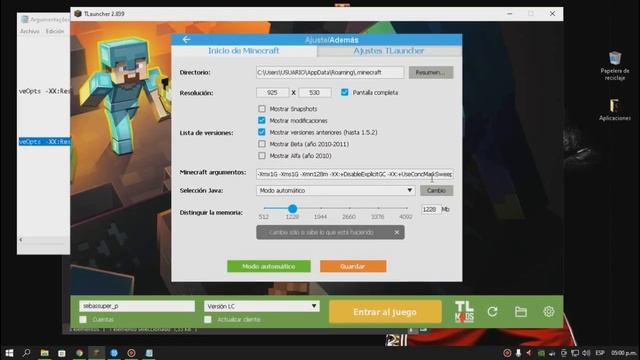Click the memory value field 1228
Screen dimensions: 640x360
point(430,209)
